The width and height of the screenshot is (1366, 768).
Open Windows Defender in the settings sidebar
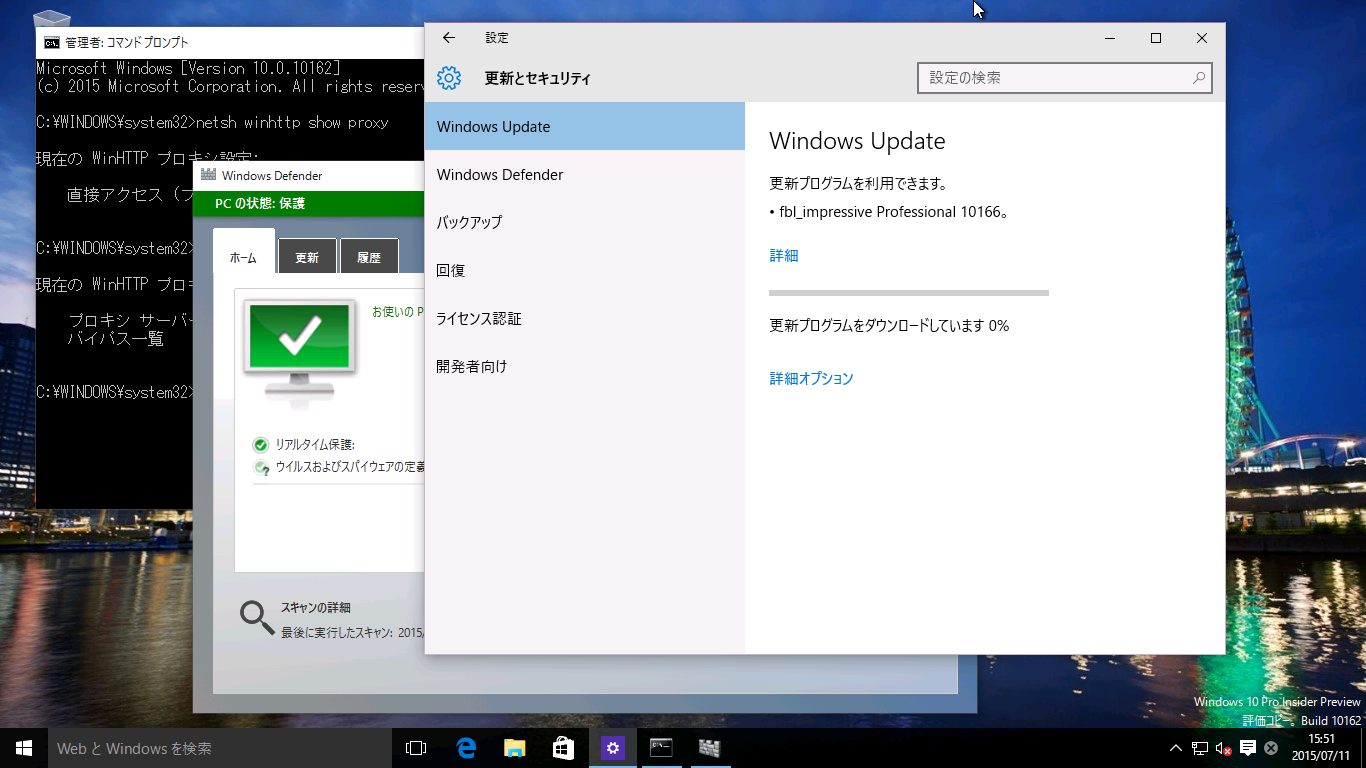pyautogui.click(x=585, y=175)
